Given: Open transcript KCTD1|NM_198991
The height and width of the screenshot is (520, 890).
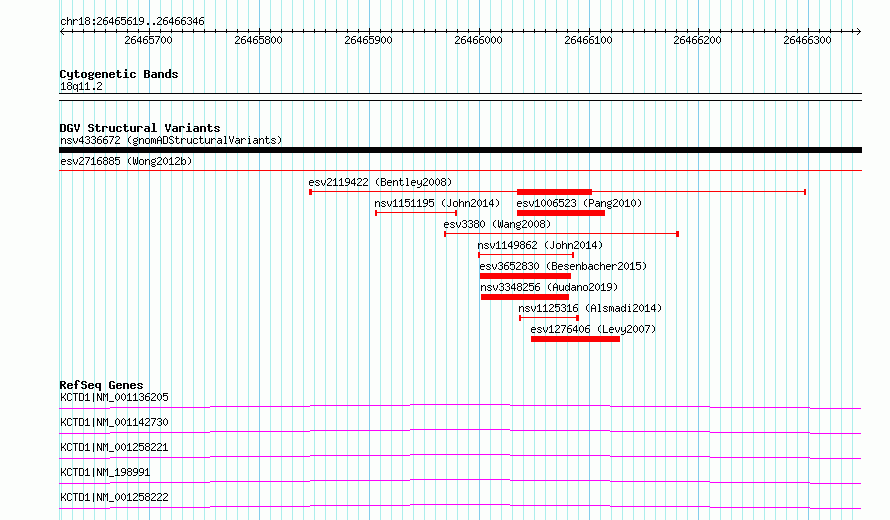Looking at the screenshot, I should pyautogui.click(x=105, y=472).
